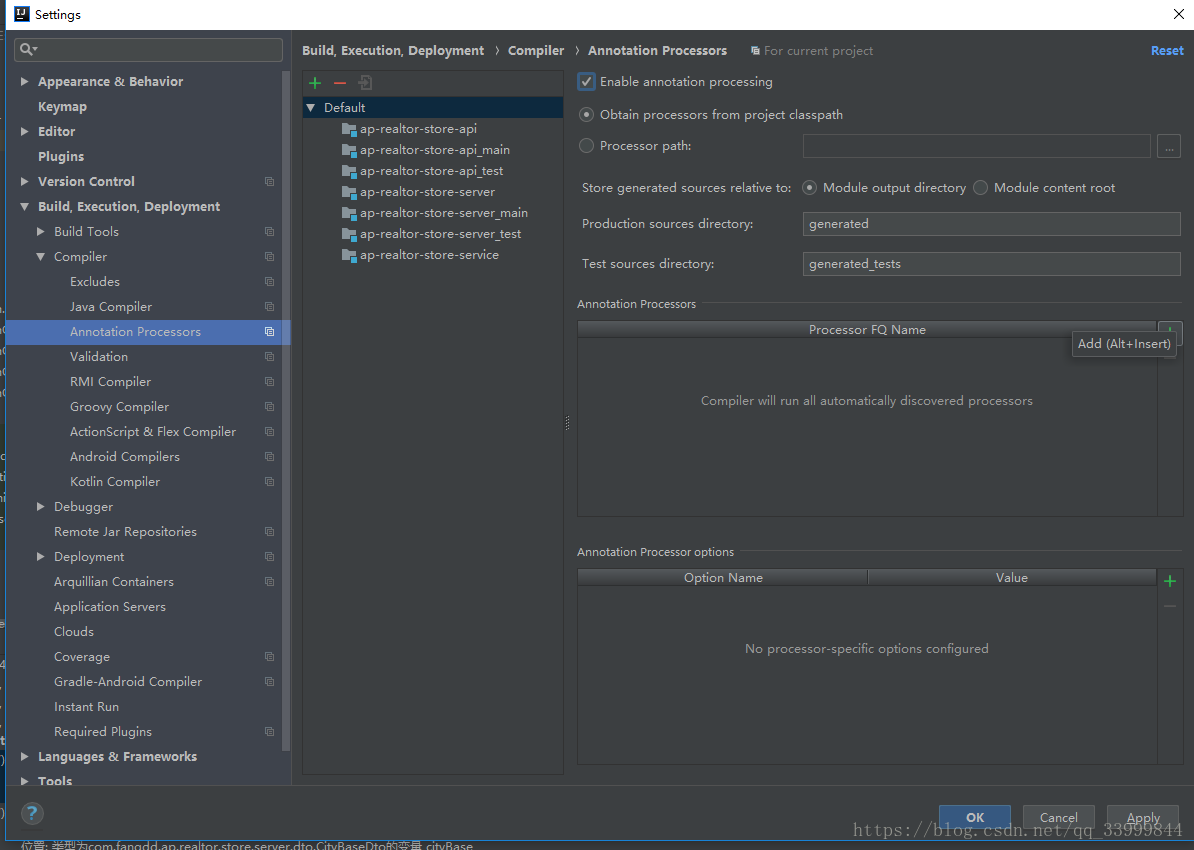
Task: Click folder icon of ap-realtor-store-service module
Action: tap(349, 255)
